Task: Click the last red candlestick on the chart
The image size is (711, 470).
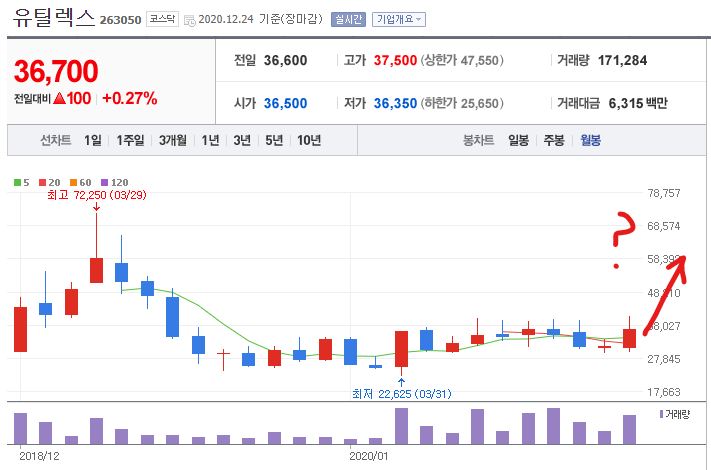Action: (x=629, y=338)
